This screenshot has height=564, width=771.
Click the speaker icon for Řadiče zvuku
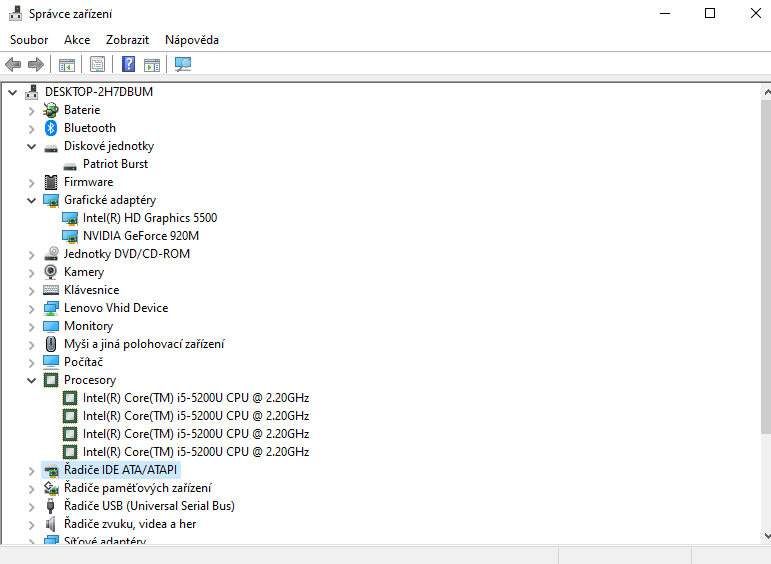[50, 524]
